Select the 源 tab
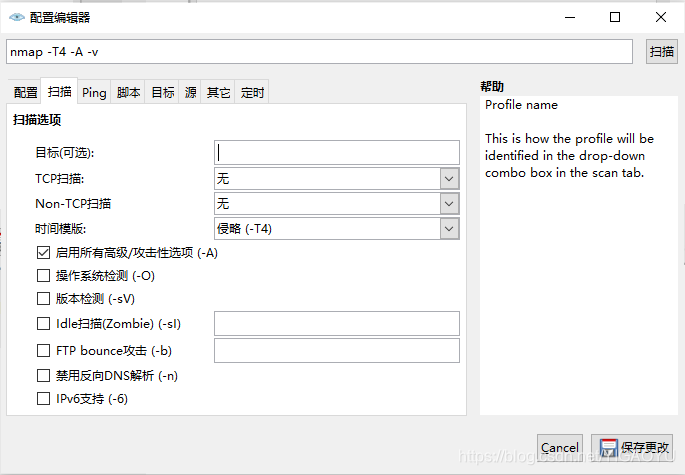 [x=190, y=92]
